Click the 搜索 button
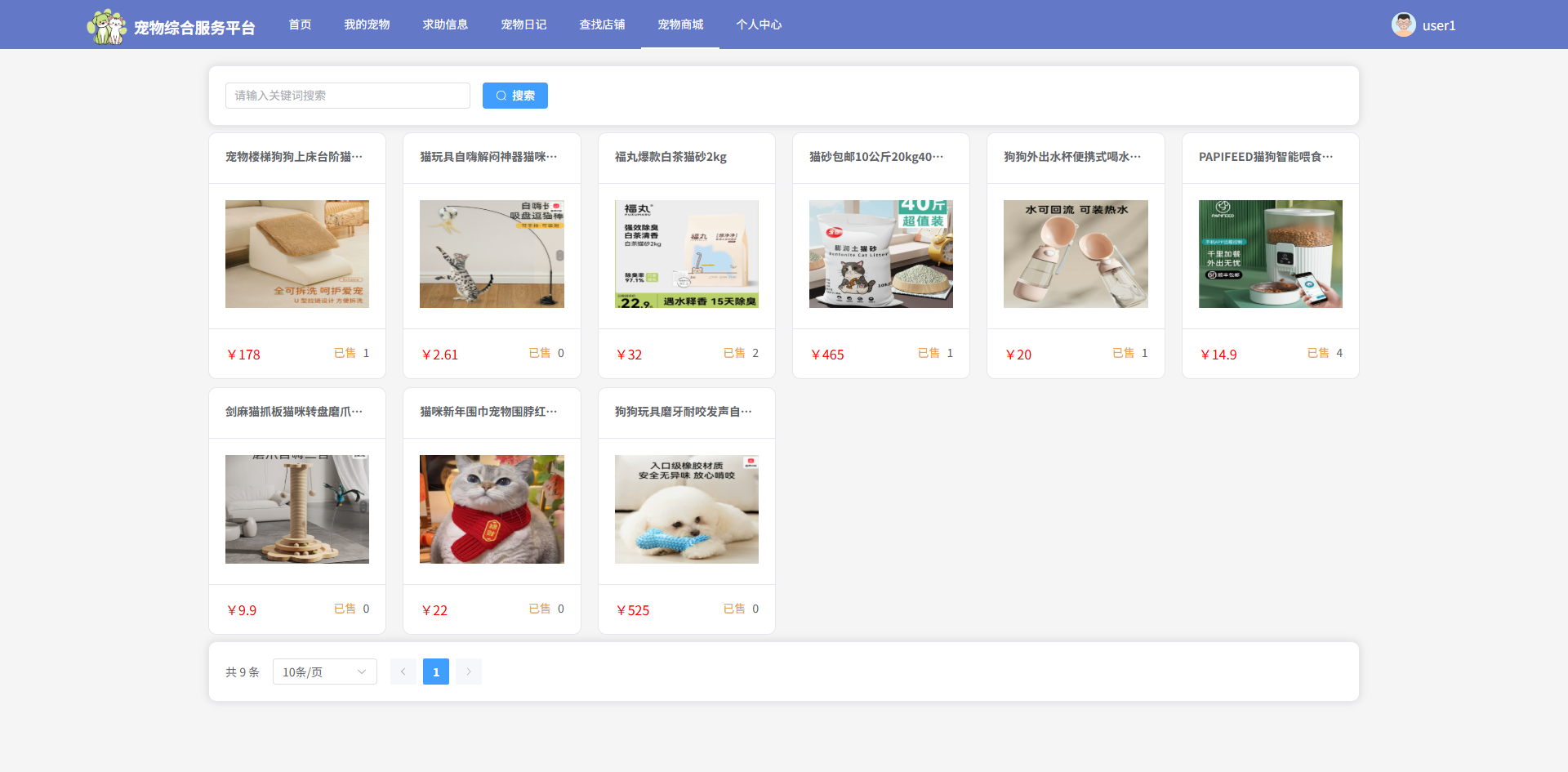The width and height of the screenshot is (1568, 772). [x=515, y=96]
